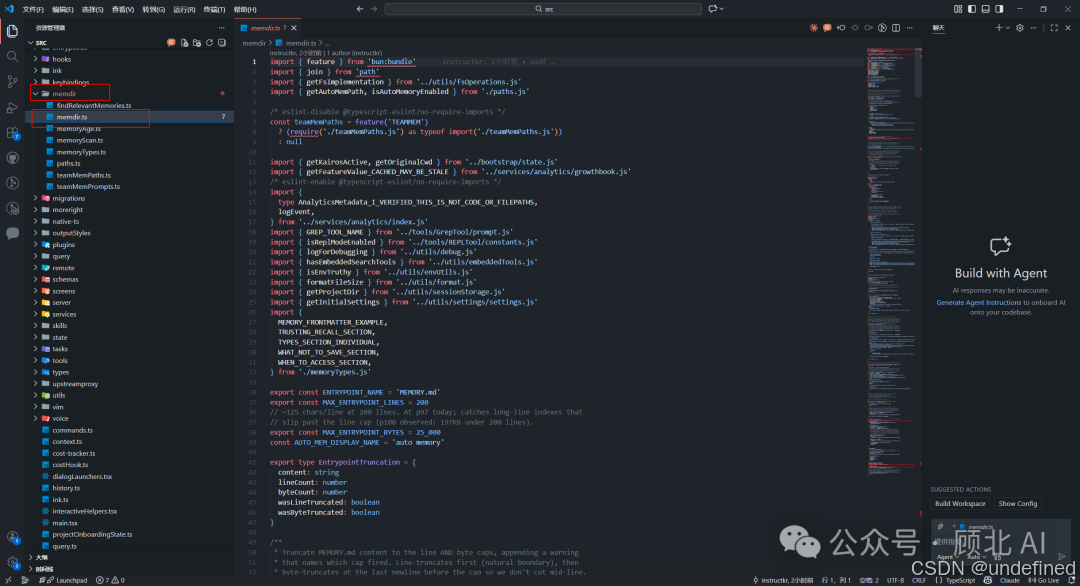Screen dimensions: 1080x586
Task: Toggle the primary side bar visibility
Action: tap(972, 9)
